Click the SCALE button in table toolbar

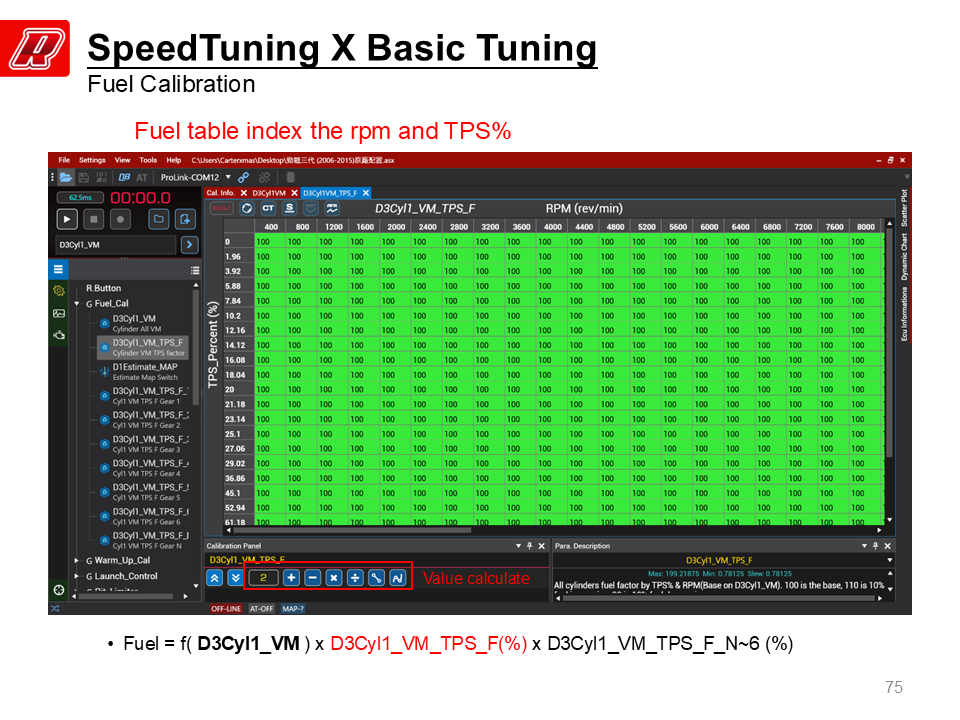tap(222, 208)
